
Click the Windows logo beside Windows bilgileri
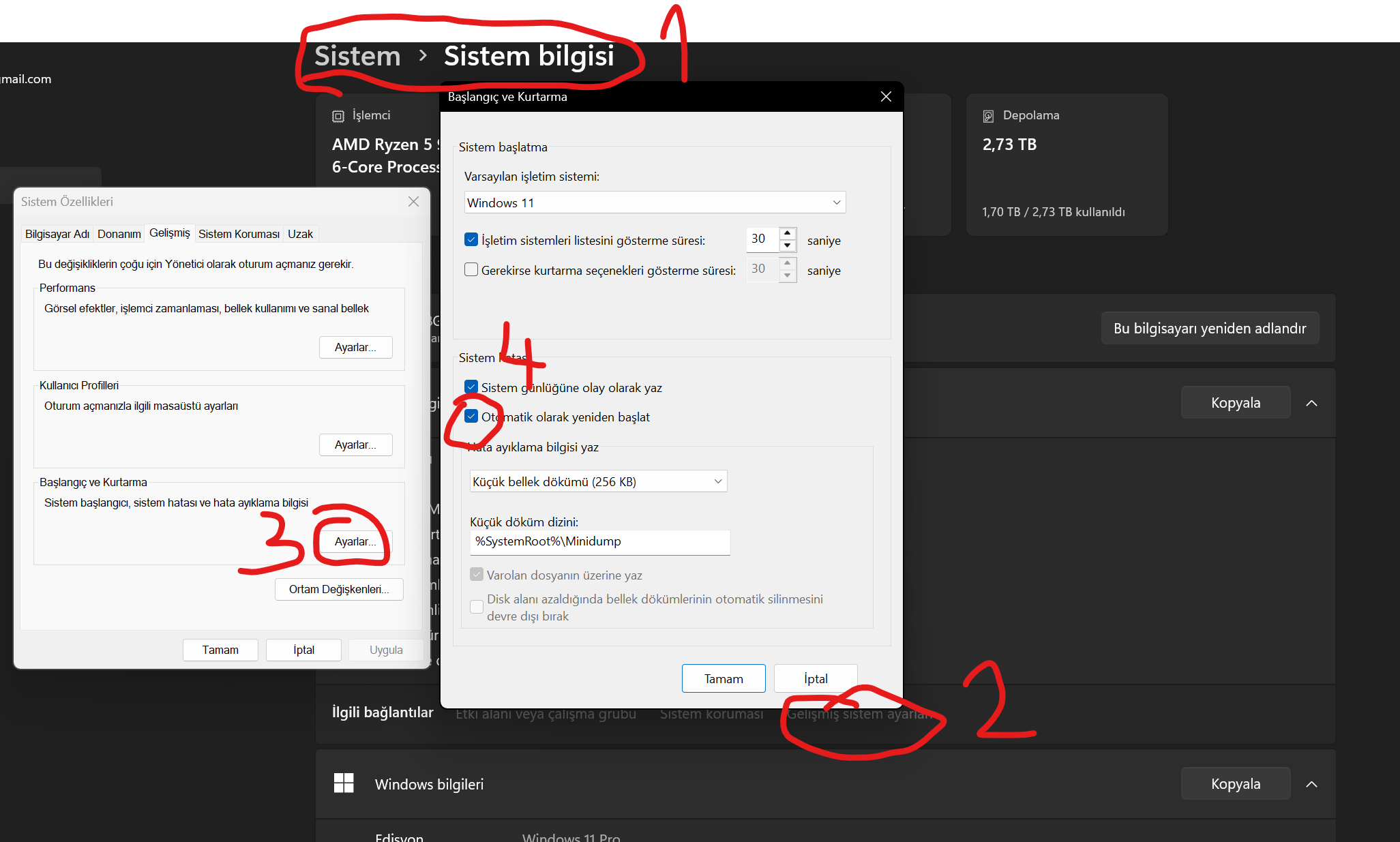[x=344, y=783]
